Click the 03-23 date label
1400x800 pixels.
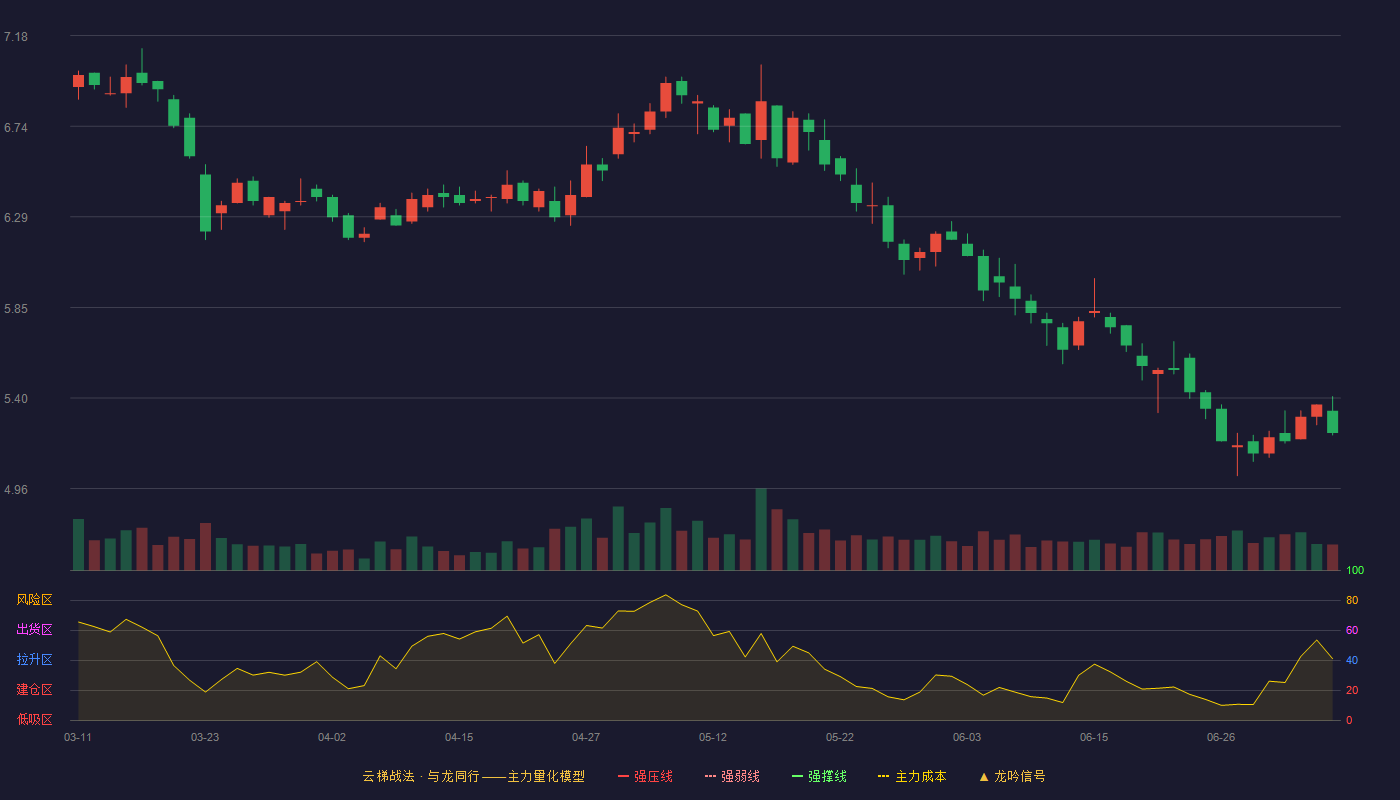click(205, 737)
